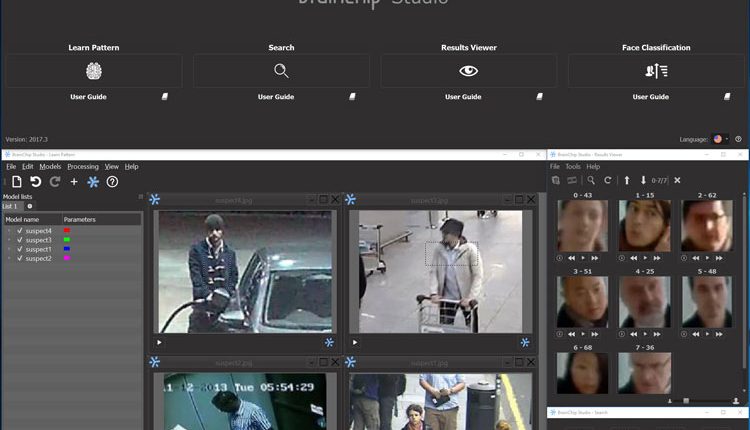Click the Results Viewer copy icon

[x=556, y=180]
